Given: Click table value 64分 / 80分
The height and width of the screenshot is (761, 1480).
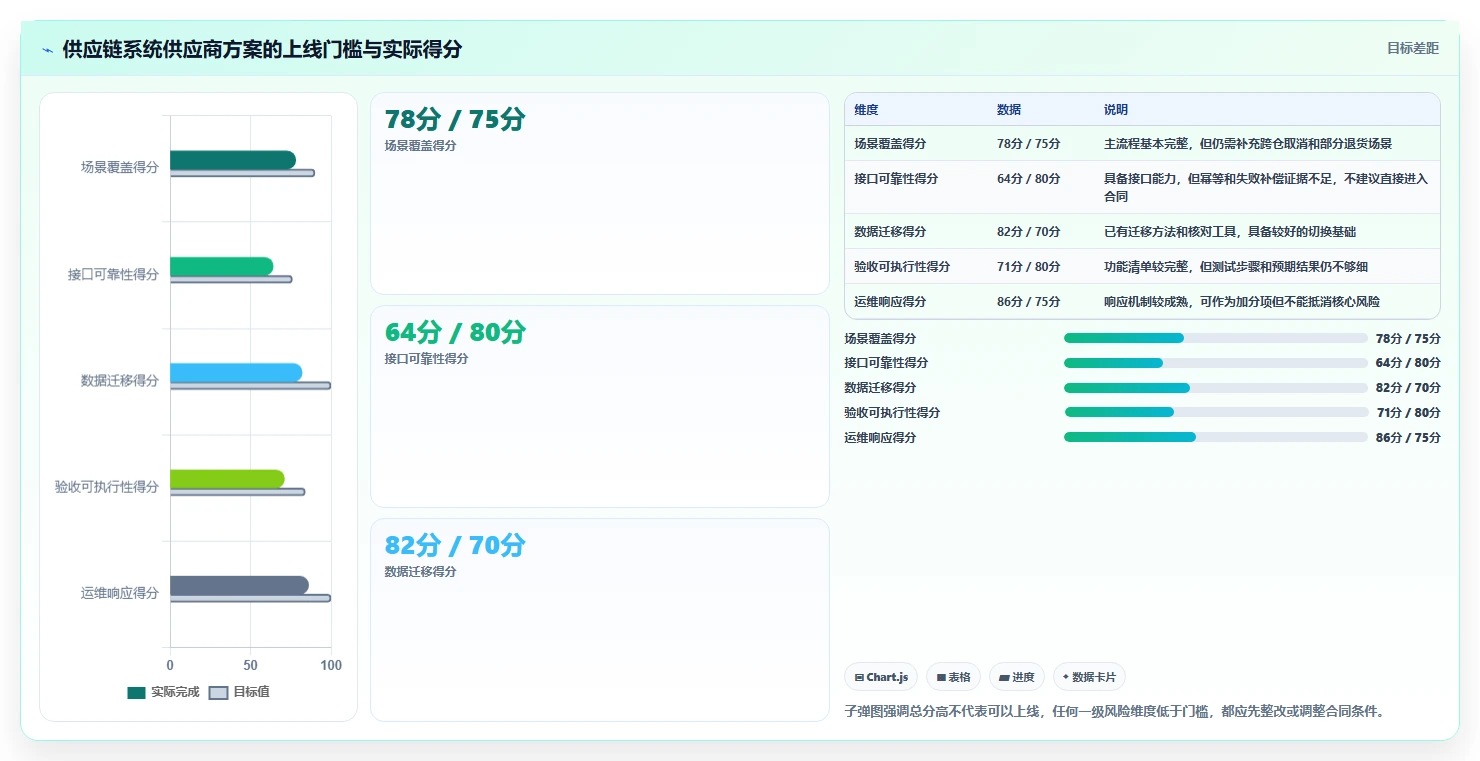Looking at the screenshot, I should [x=1028, y=179].
